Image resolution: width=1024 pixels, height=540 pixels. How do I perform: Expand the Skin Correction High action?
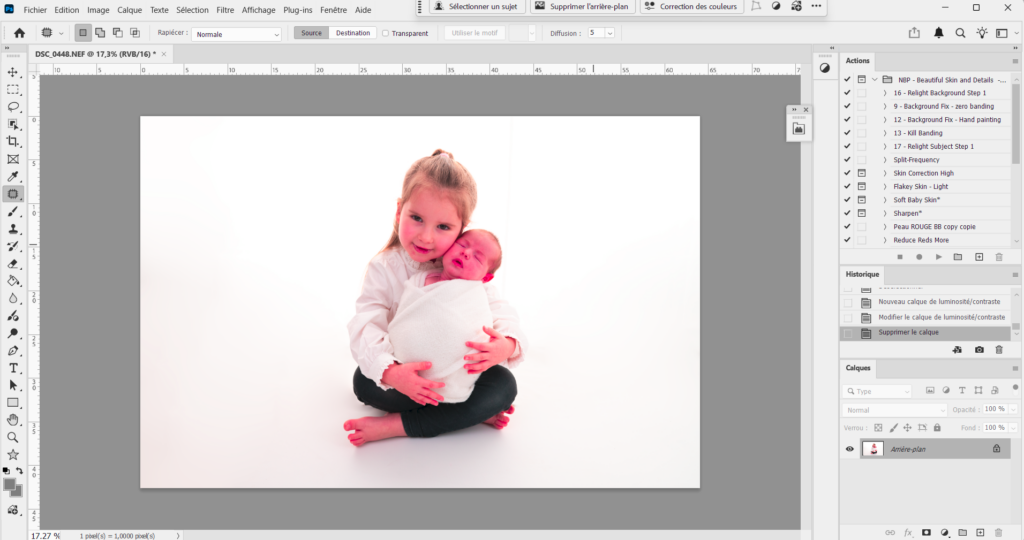pyautogui.click(x=885, y=173)
